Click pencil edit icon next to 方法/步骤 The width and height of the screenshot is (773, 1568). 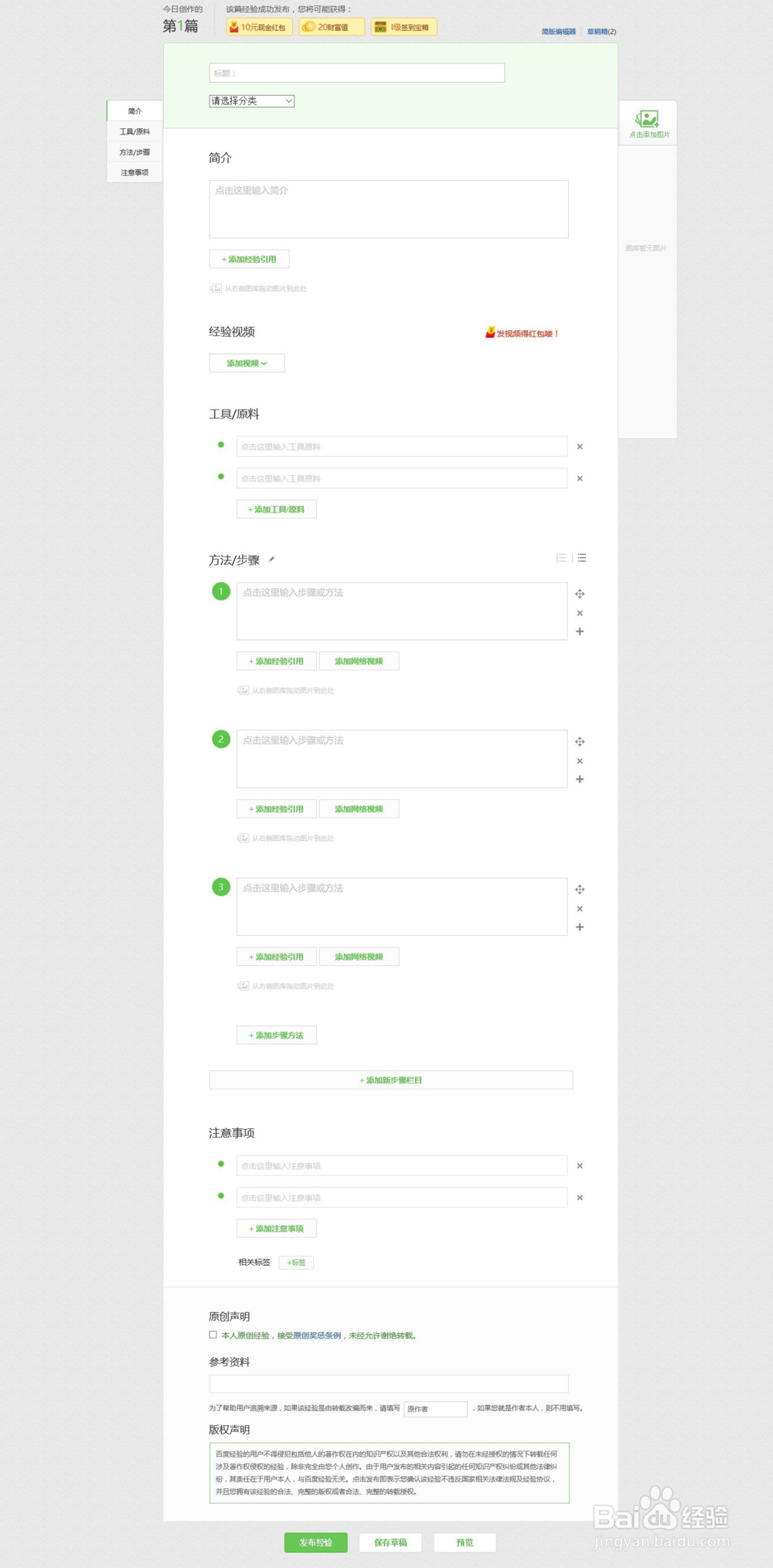[271, 560]
